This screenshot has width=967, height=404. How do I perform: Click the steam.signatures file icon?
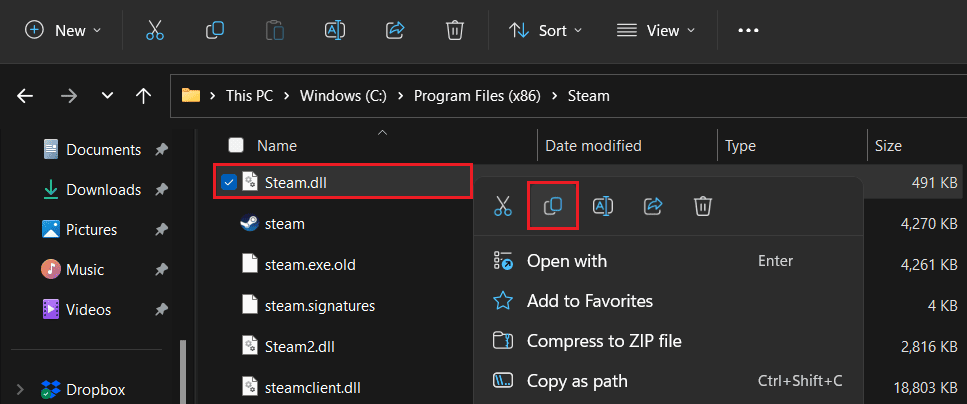[x=249, y=304]
